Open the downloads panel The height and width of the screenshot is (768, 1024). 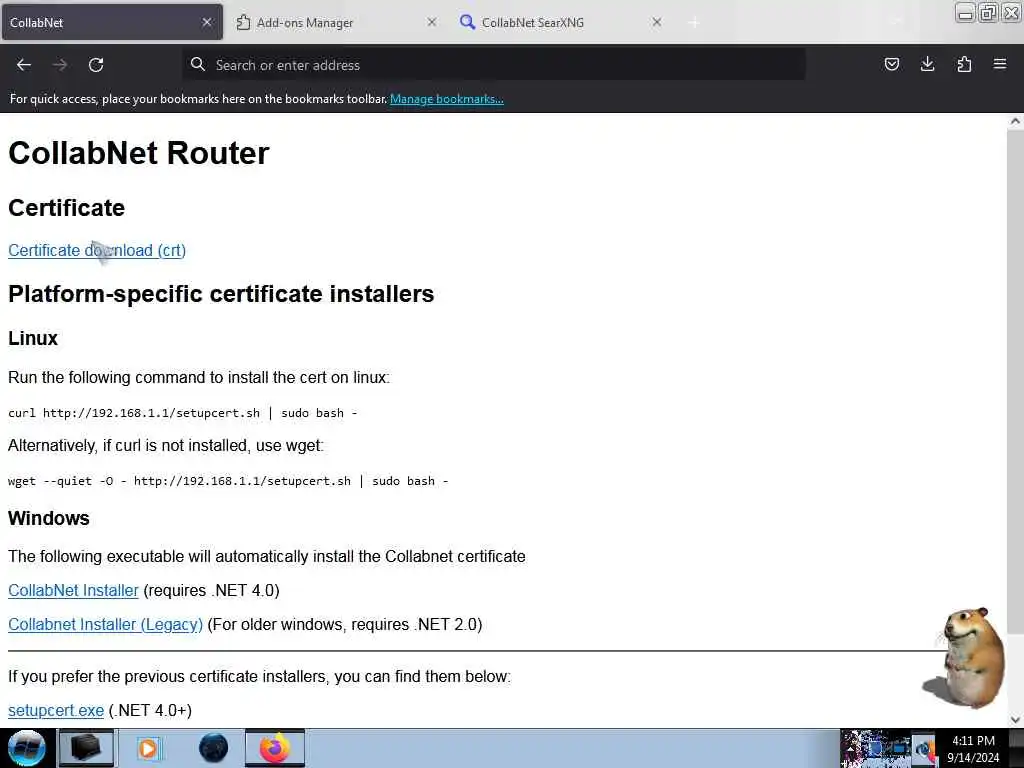(927, 64)
